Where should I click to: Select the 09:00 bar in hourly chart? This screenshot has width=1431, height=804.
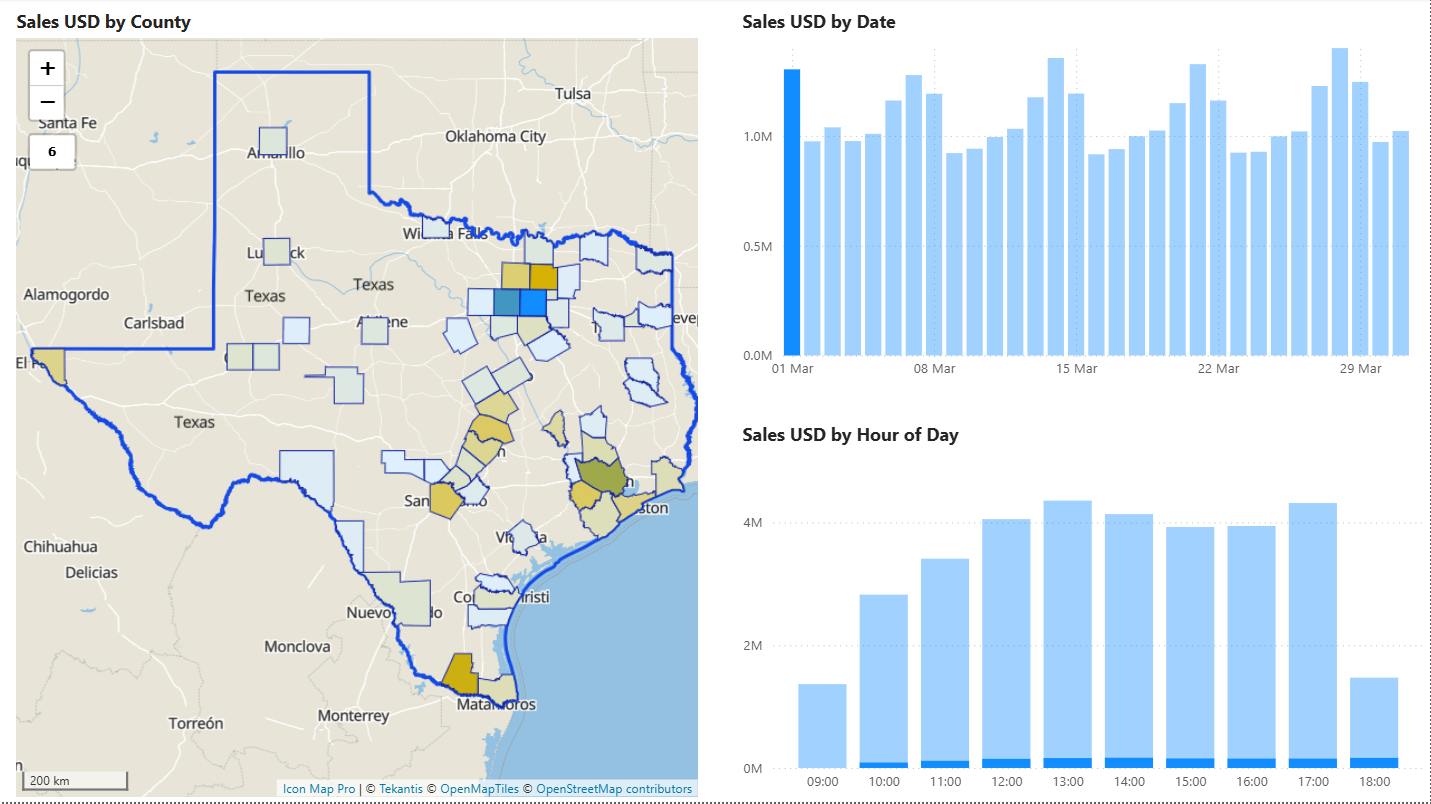point(822,726)
